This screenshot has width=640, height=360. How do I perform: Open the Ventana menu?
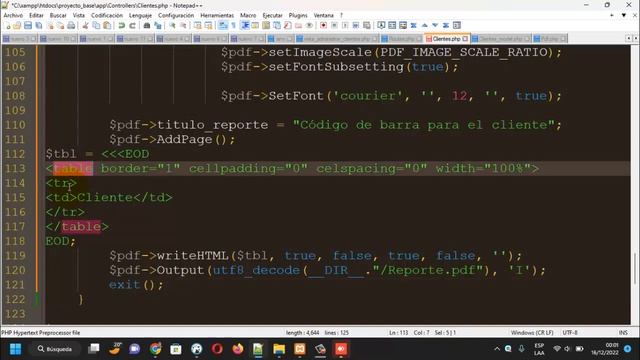pos(324,15)
